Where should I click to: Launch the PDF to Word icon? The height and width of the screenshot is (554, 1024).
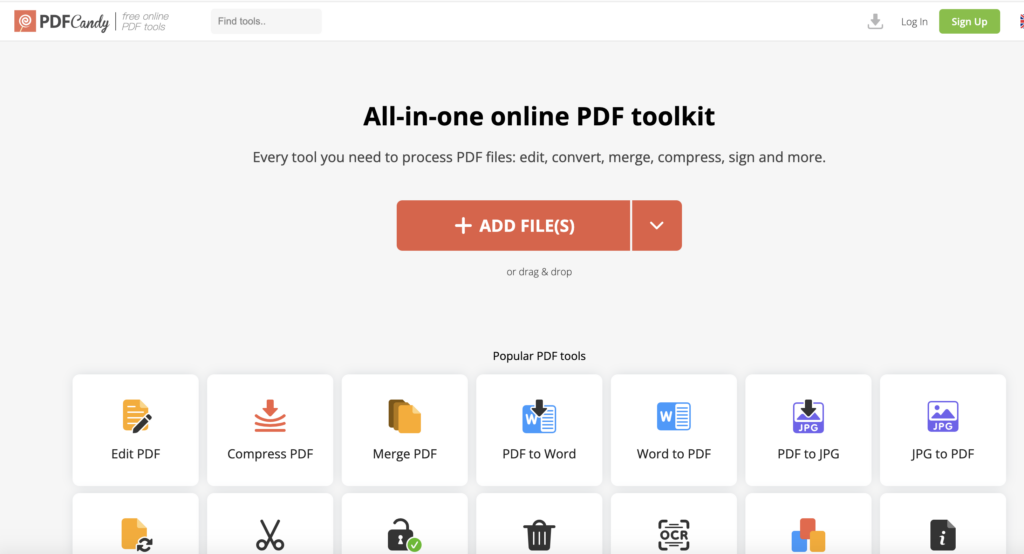(x=539, y=416)
